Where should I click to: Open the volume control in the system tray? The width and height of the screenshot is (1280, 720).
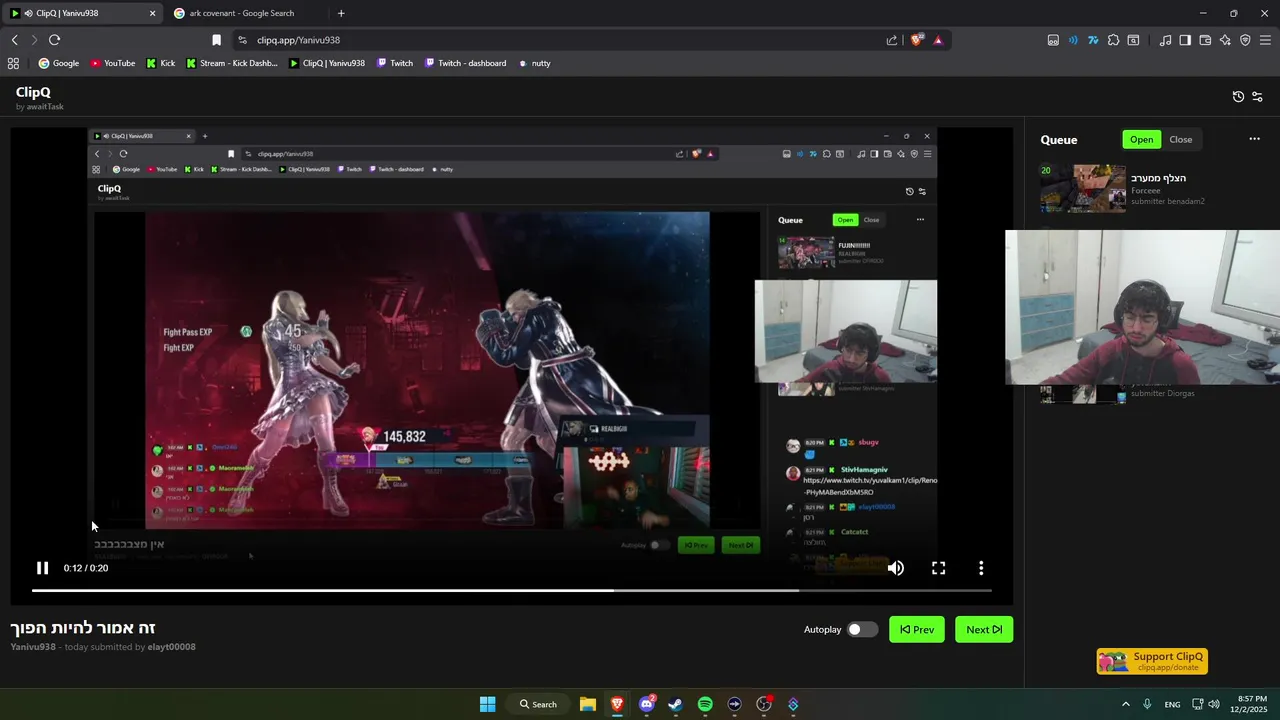tap(1214, 704)
